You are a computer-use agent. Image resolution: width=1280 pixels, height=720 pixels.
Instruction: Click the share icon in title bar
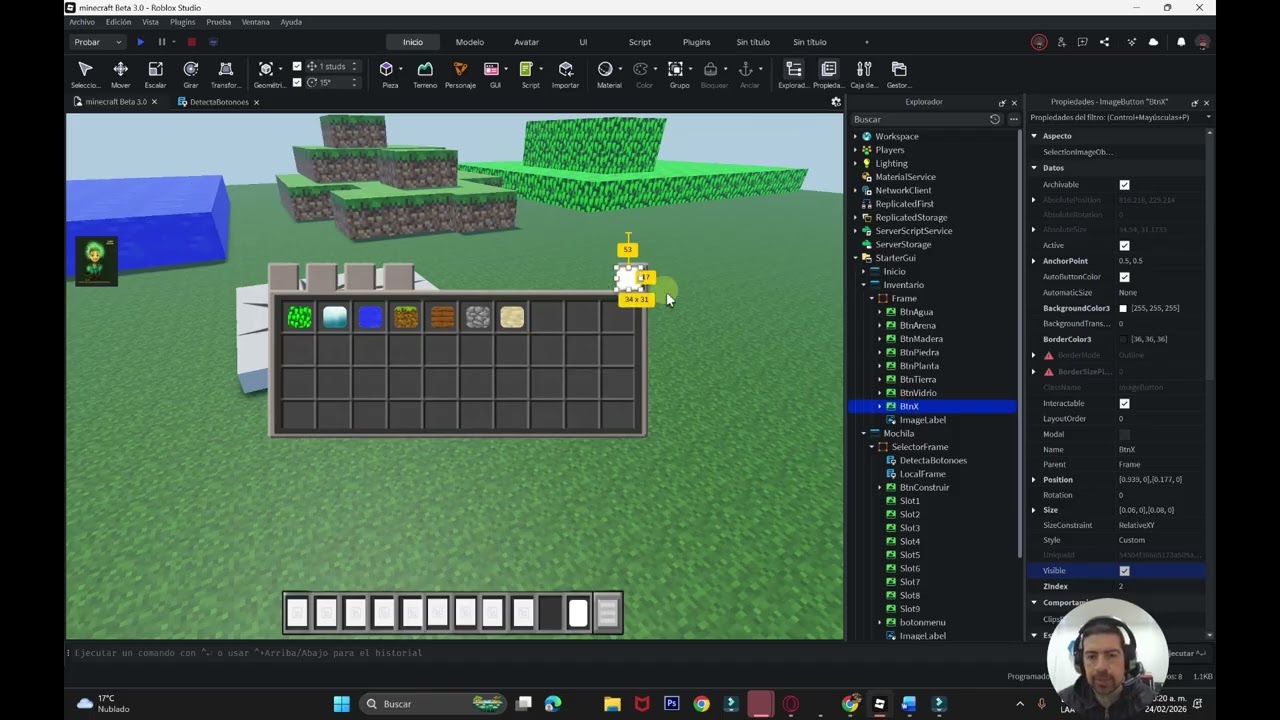(1104, 42)
